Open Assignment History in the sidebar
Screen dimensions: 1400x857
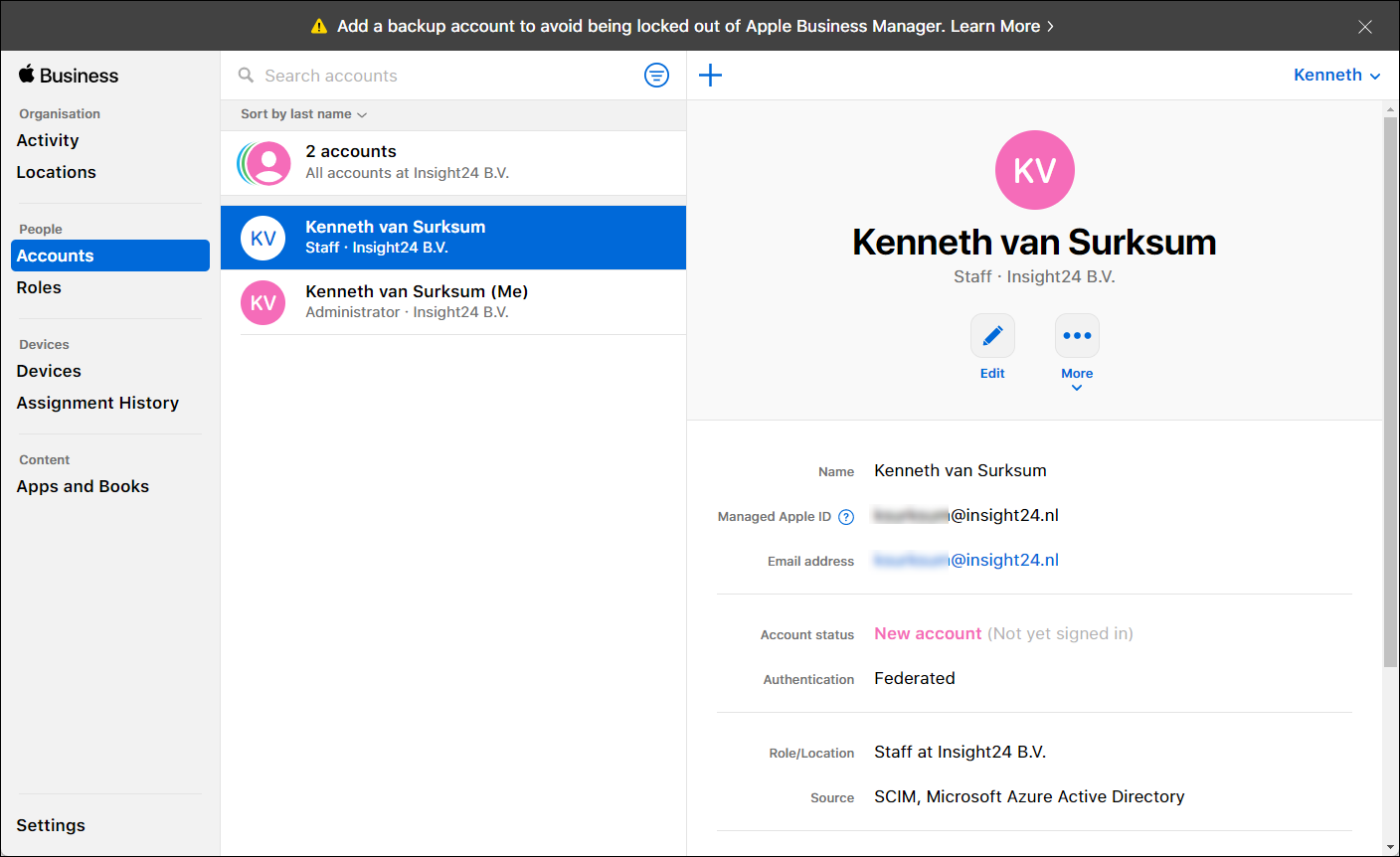pos(97,403)
